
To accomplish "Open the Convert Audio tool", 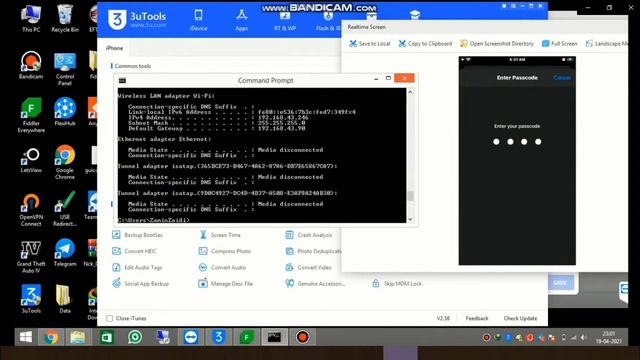I will (222, 268).
